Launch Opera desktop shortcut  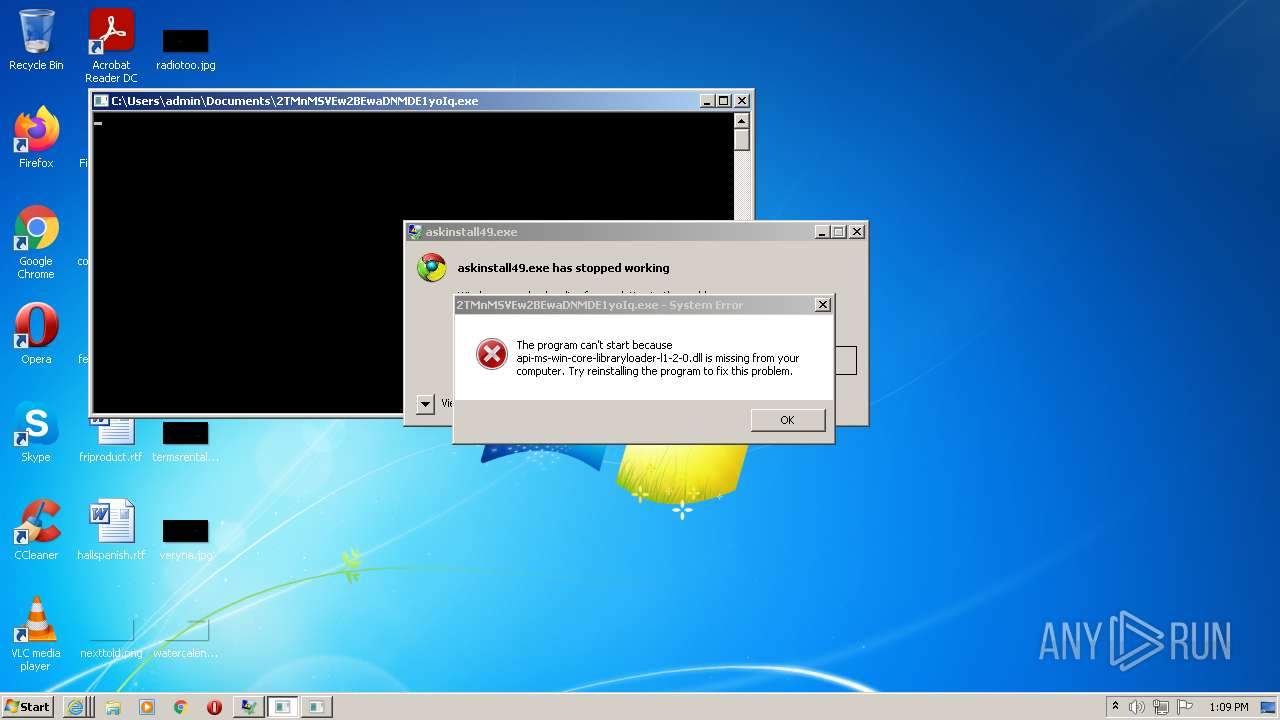coord(36,334)
